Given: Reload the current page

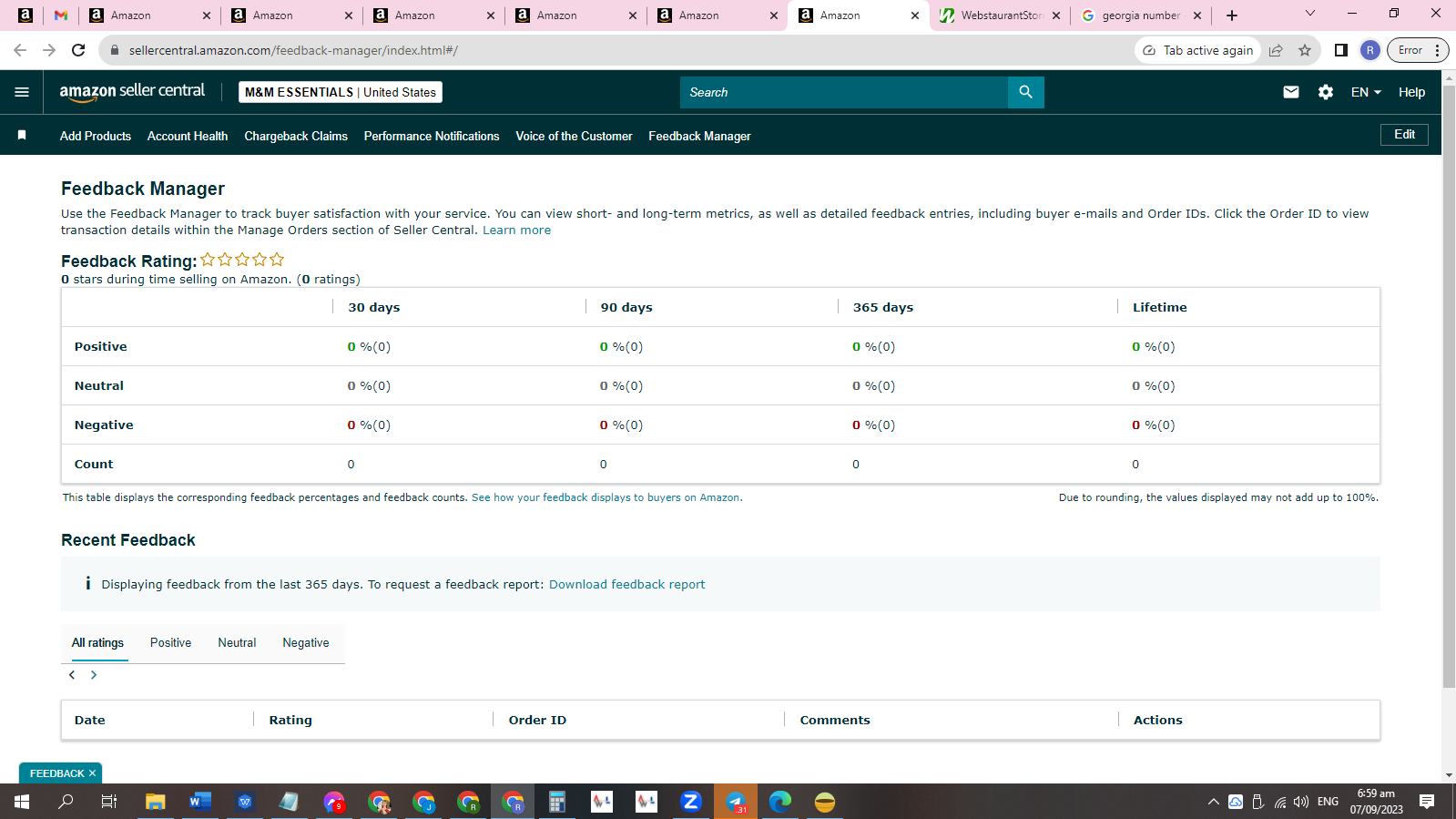Looking at the screenshot, I should (x=78, y=50).
